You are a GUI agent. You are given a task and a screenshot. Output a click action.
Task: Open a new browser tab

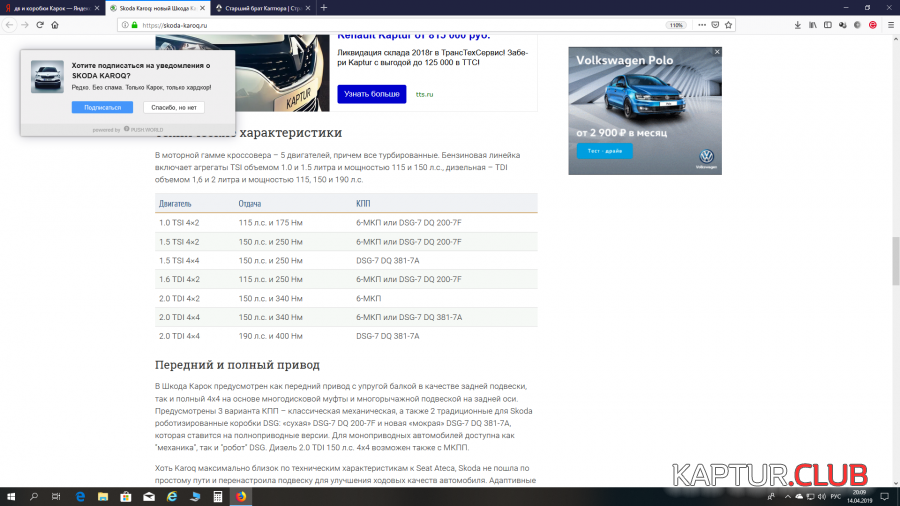pyautogui.click(x=324, y=8)
